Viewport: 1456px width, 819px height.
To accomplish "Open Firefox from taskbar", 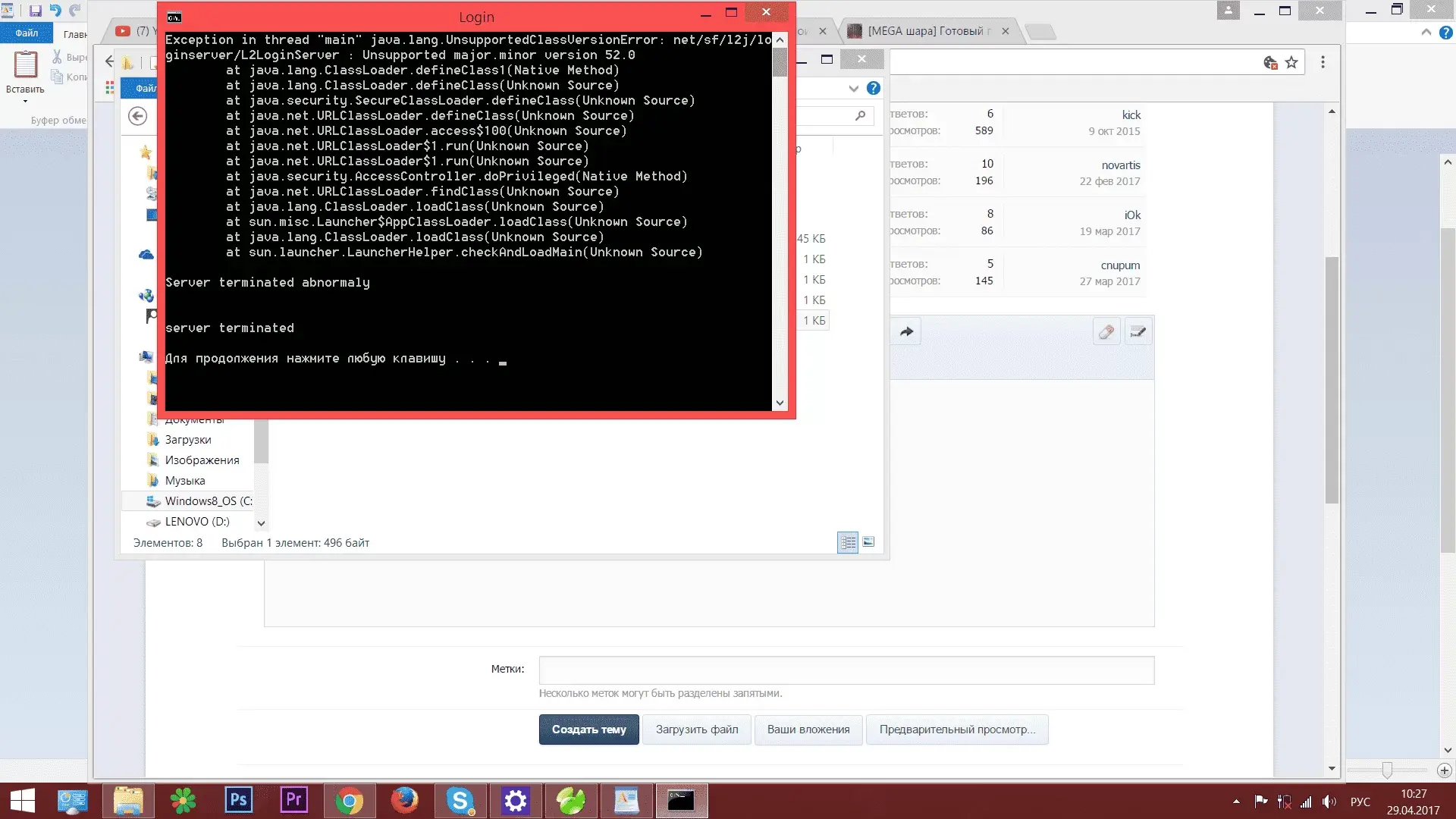I will pyautogui.click(x=404, y=801).
